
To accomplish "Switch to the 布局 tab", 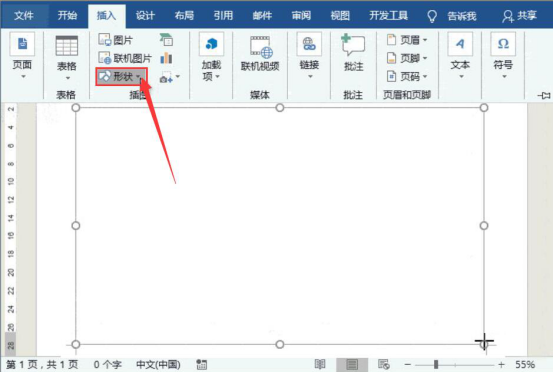I will pyautogui.click(x=184, y=16).
